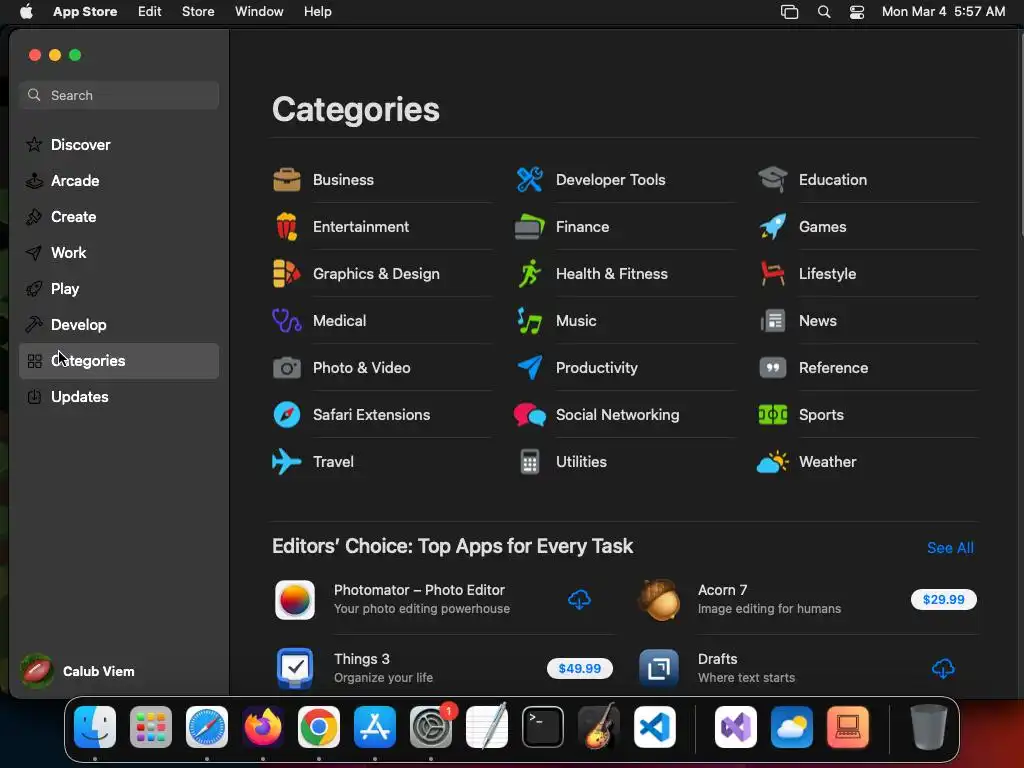Click into the Search field
Image resolution: width=1024 pixels, height=768 pixels.
pos(119,95)
